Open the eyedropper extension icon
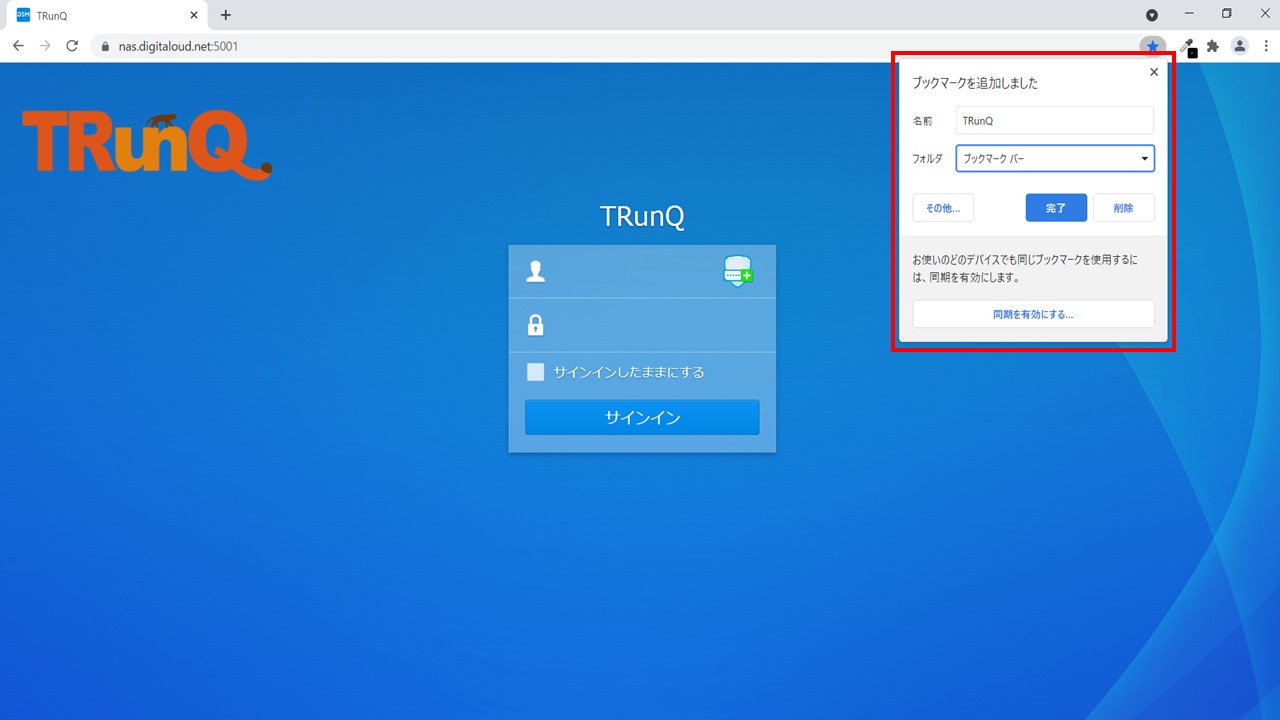 point(1187,46)
